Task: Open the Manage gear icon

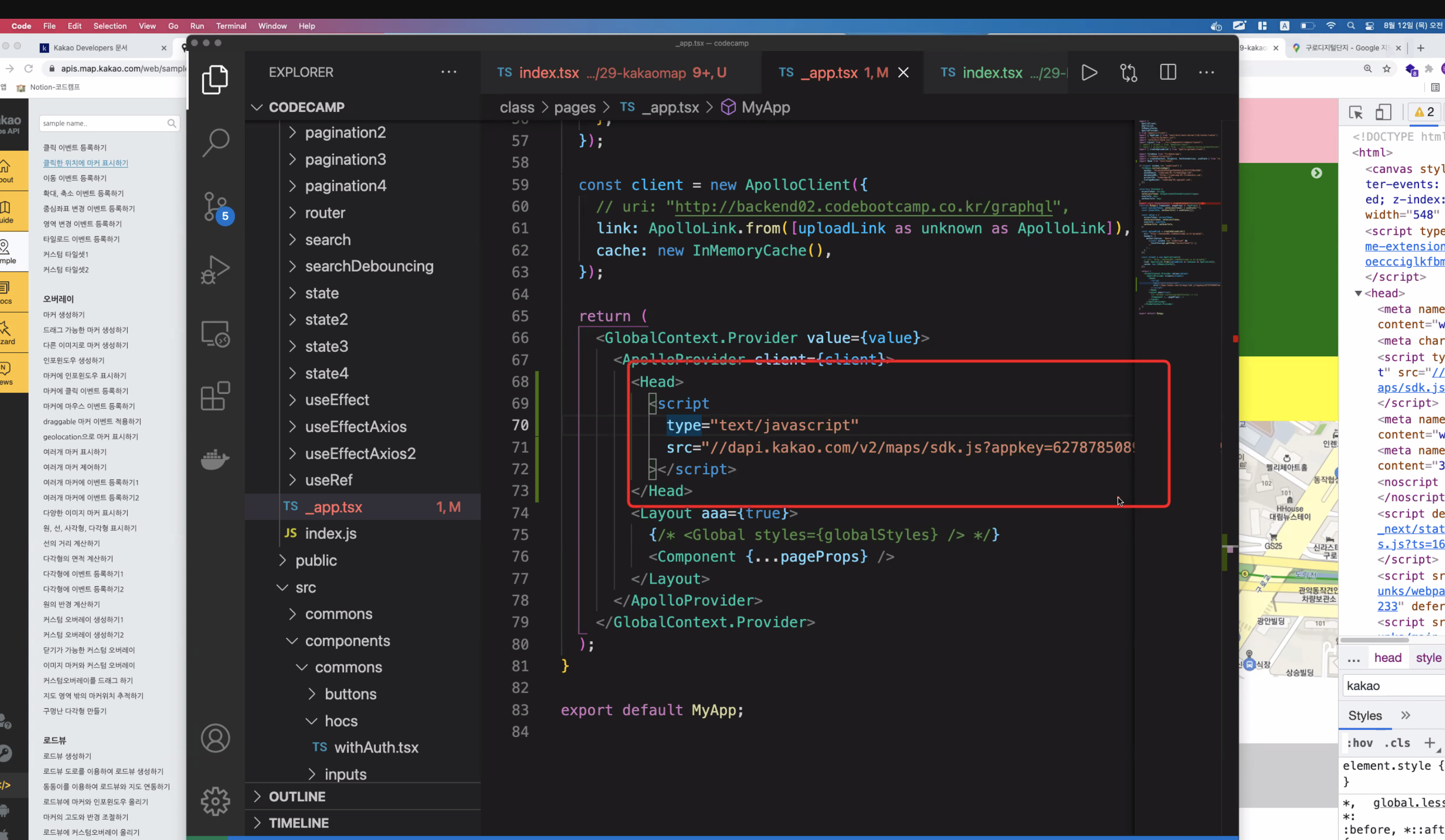Action: click(x=215, y=800)
